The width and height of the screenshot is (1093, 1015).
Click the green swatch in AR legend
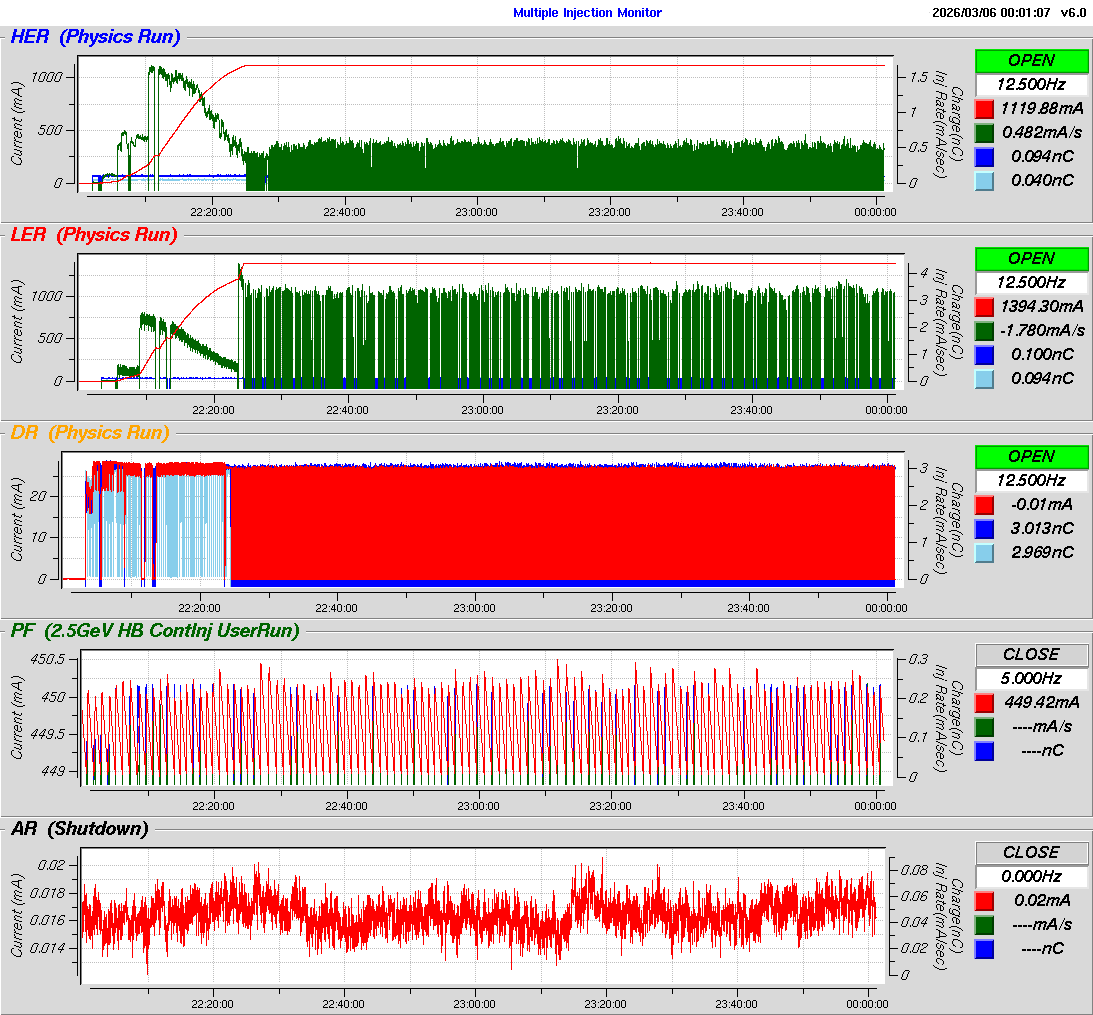tap(984, 924)
